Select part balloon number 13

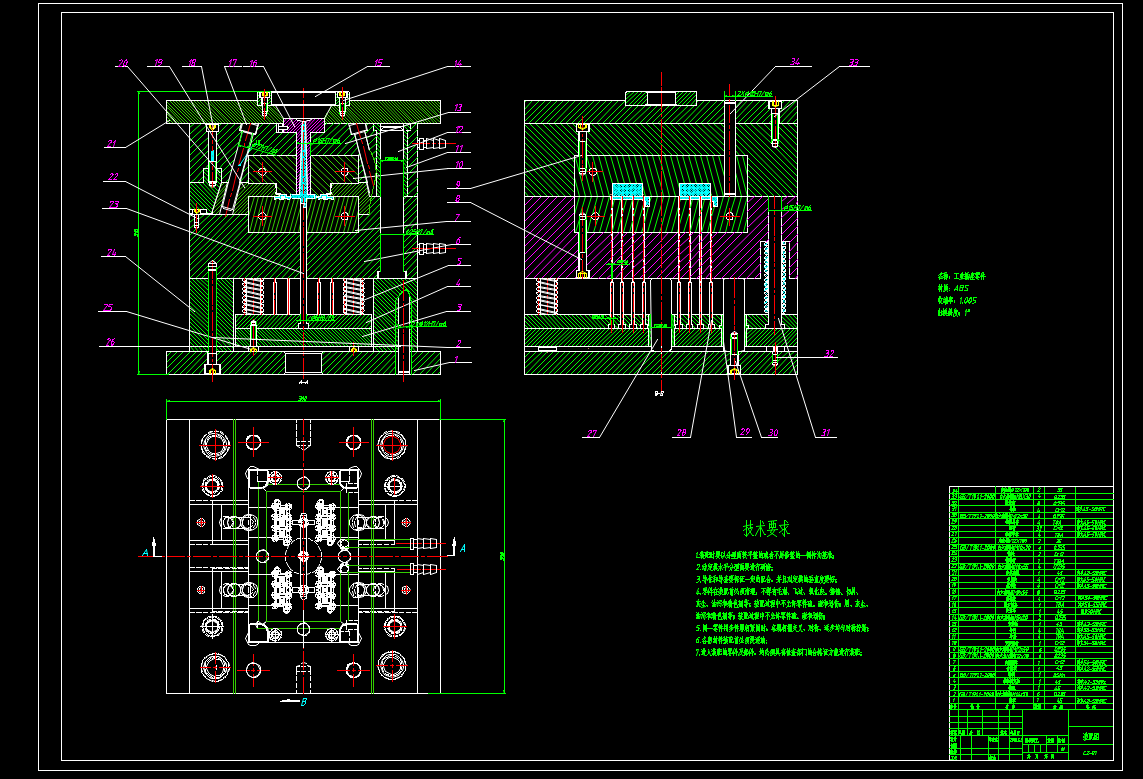458,108
